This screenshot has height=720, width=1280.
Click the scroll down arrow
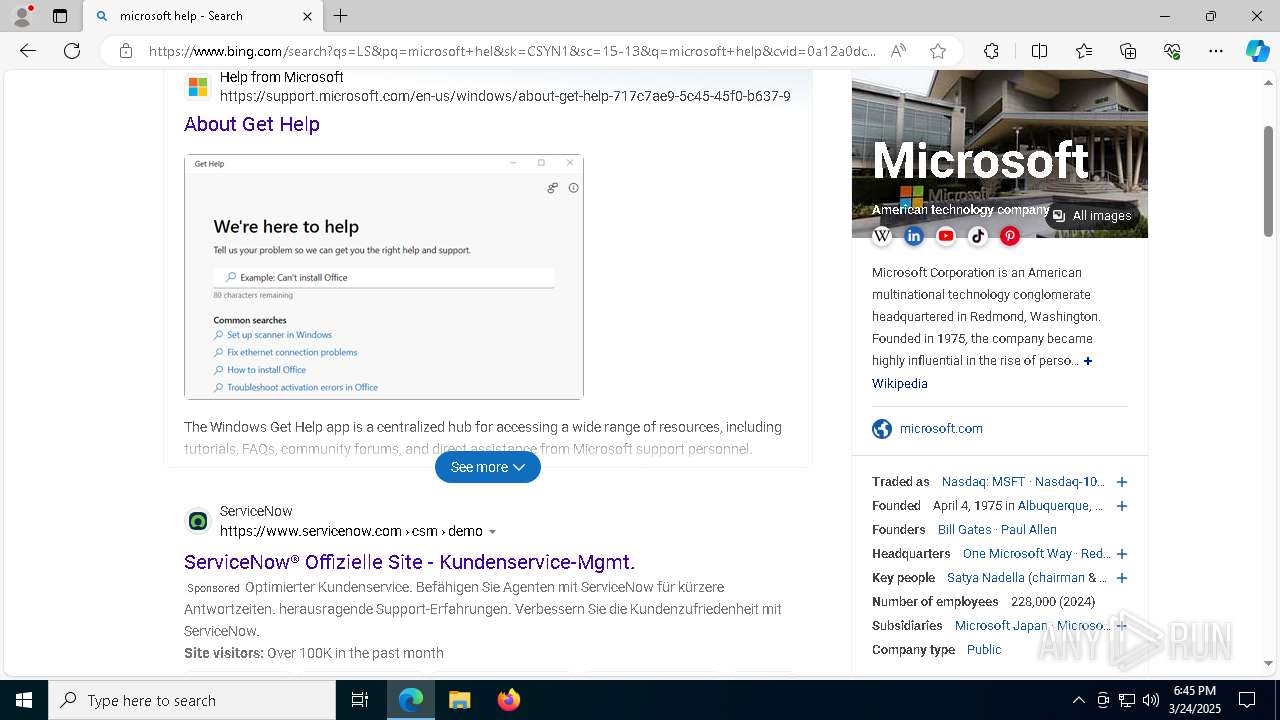1268,663
